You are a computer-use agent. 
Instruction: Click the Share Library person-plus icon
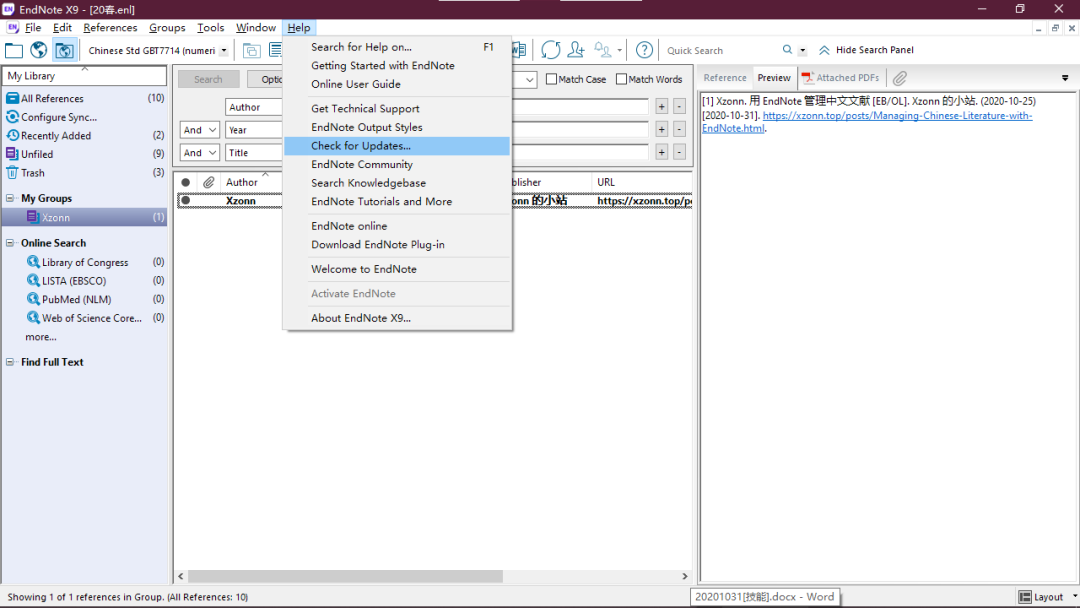click(x=576, y=50)
